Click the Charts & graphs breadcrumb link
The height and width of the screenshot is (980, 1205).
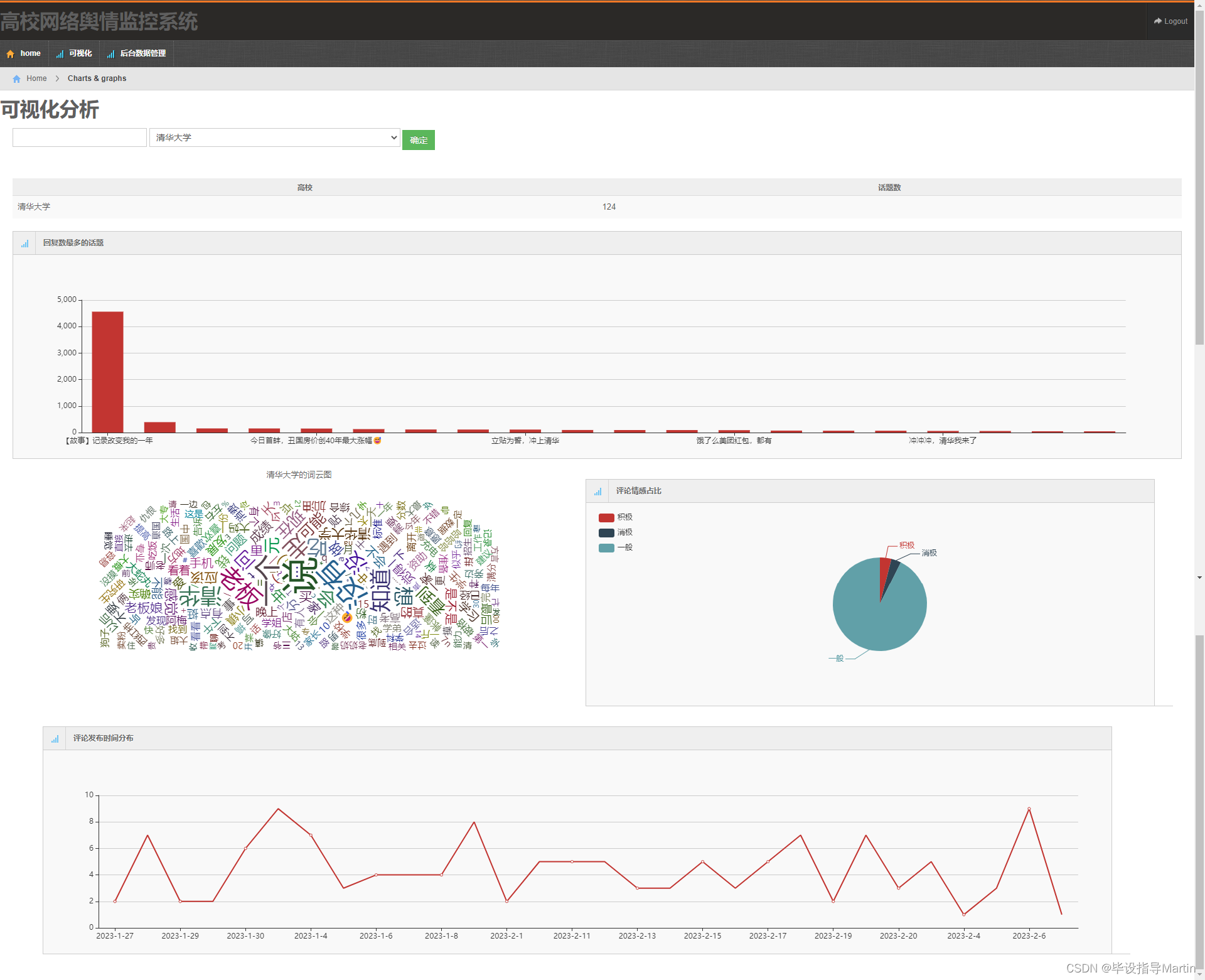97,78
